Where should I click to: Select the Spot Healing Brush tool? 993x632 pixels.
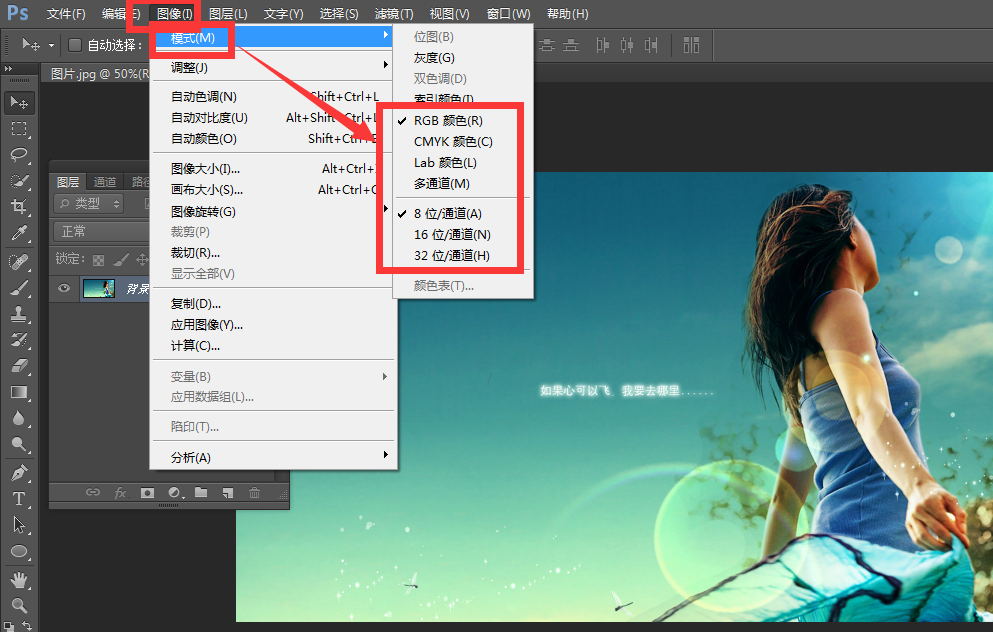pos(19,261)
